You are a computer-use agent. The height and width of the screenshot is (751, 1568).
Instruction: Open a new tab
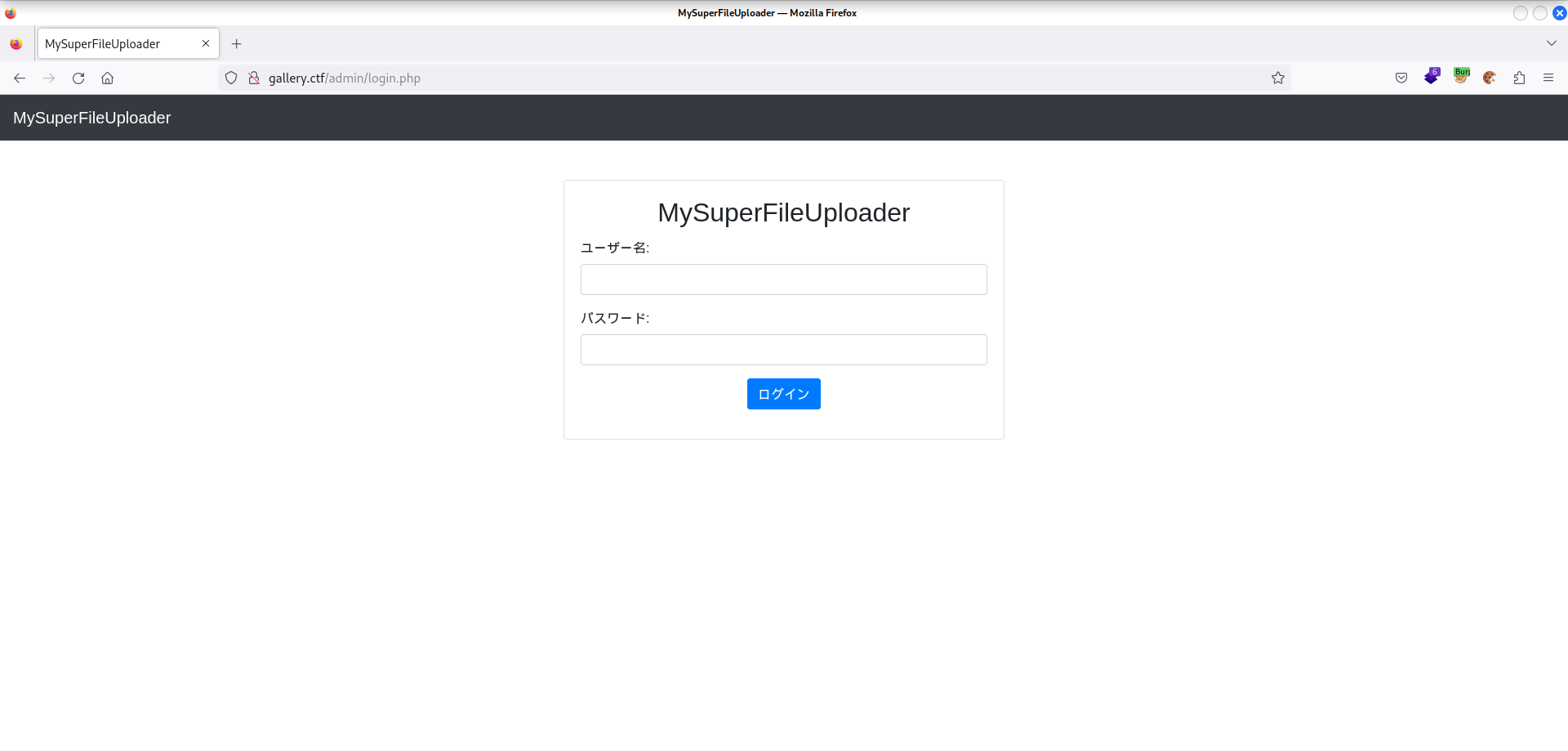point(237,44)
